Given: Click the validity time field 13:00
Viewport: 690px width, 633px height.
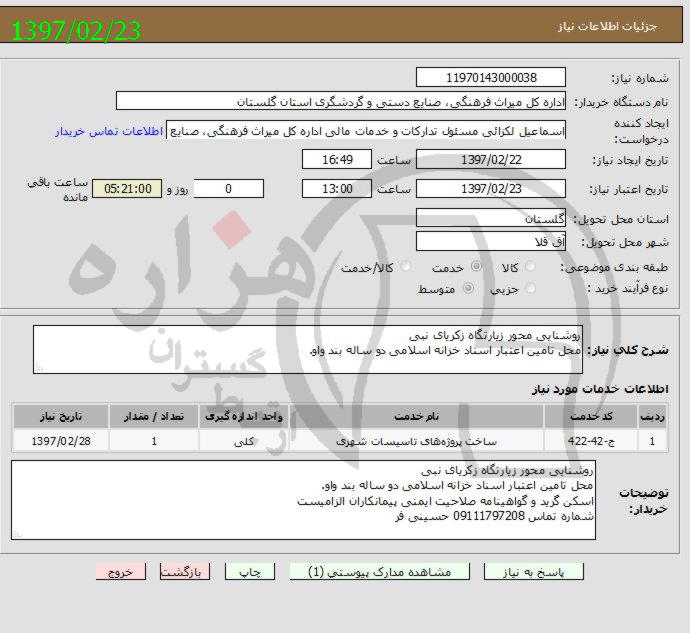Looking at the screenshot, I should [x=337, y=189].
